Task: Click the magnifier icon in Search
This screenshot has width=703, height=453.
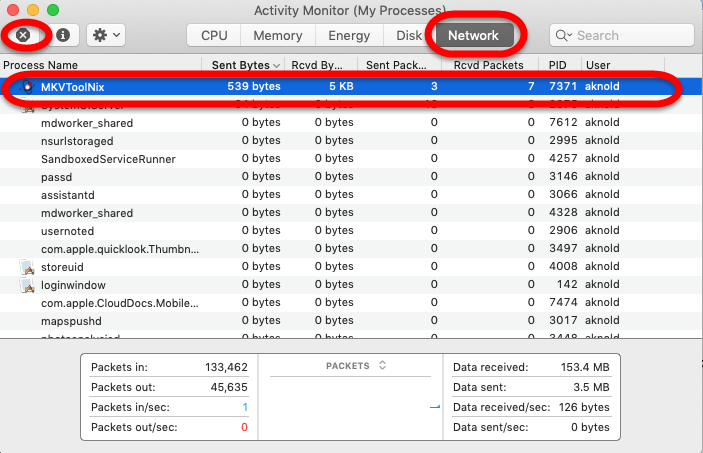Action: tap(568, 35)
